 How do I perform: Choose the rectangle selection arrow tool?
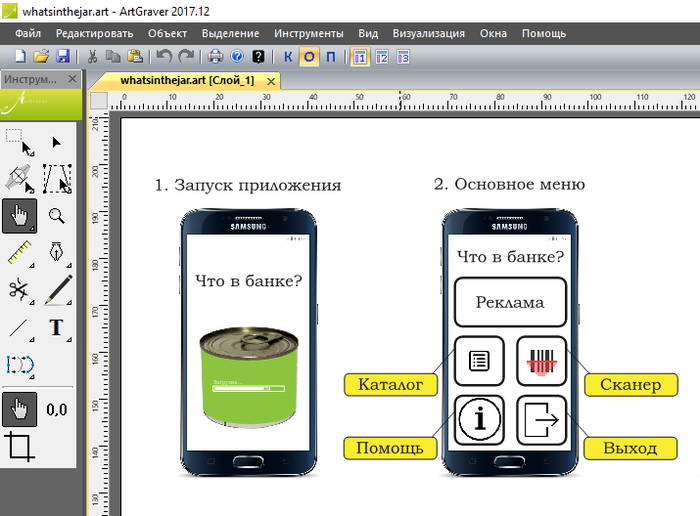[x=20, y=142]
